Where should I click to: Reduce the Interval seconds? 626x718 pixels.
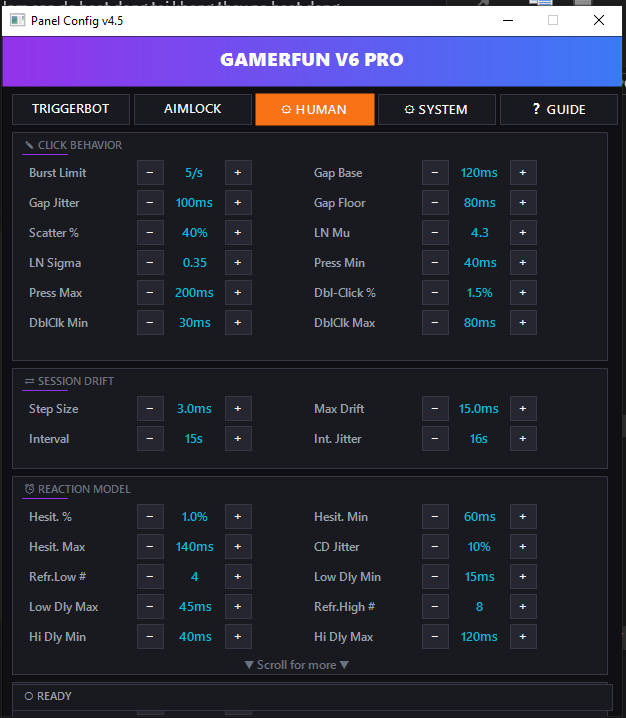pyautogui.click(x=150, y=439)
